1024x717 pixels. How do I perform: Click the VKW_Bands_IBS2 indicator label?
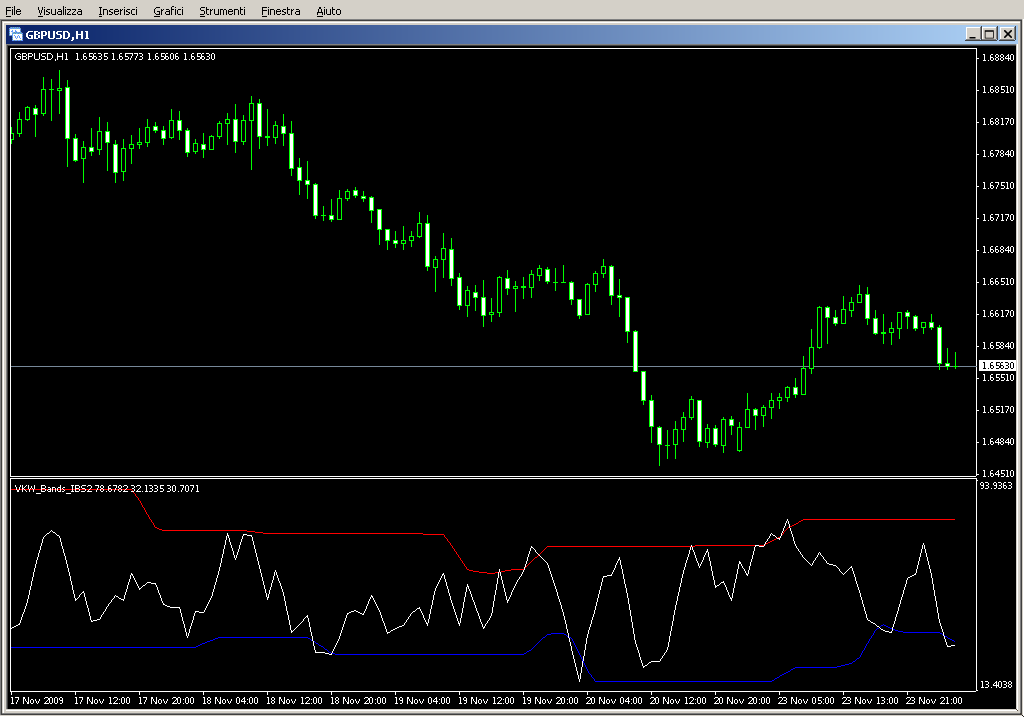[107, 488]
